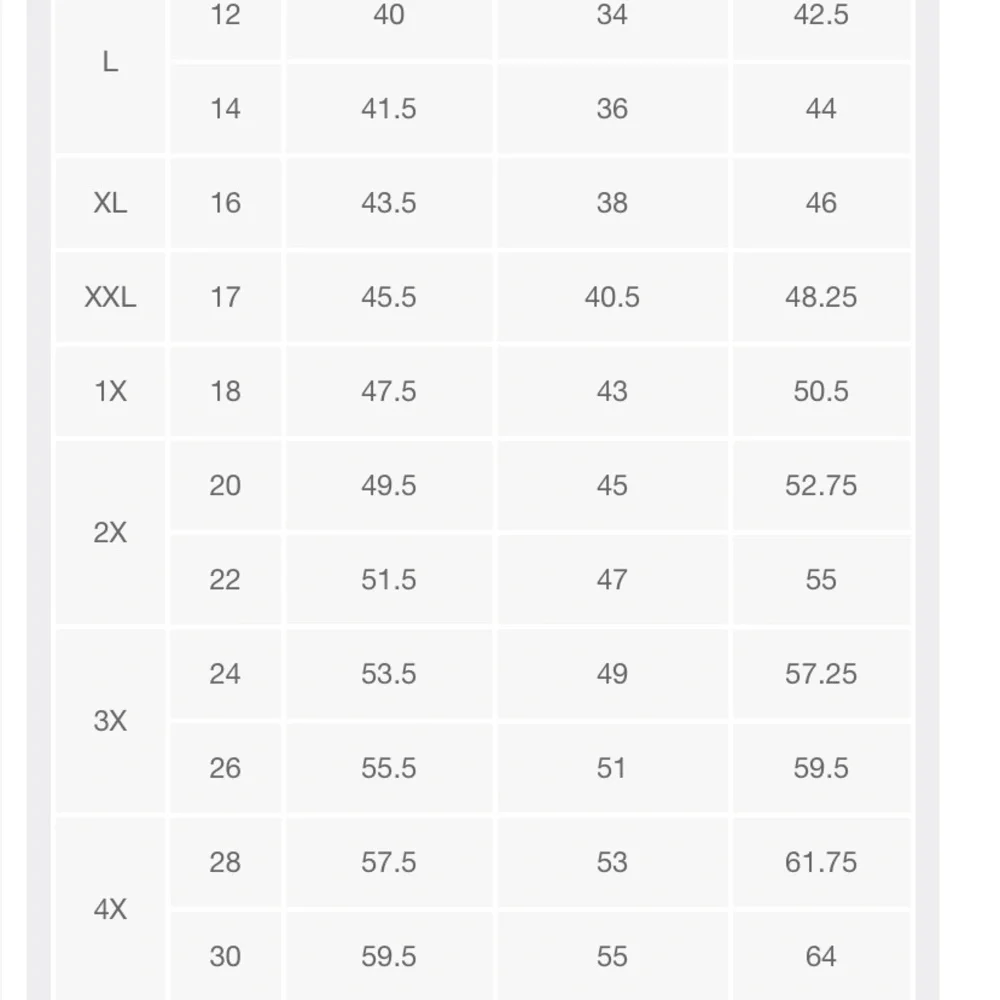The height and width of the screenshot is (1000, 1000).
Task: Select the 41.5 measurement for size 14
Action: tap(389, 108)
